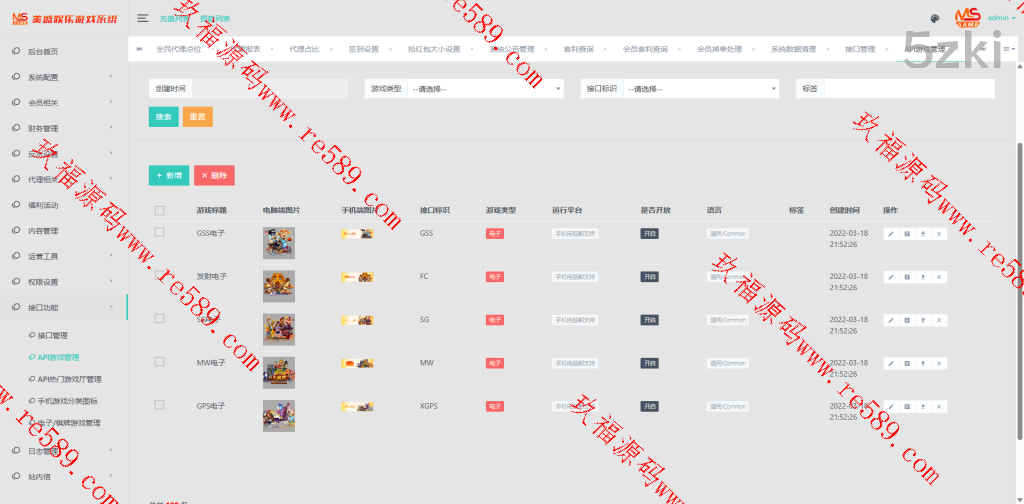Click the download-arrow icon in SG interface row
The height and width of the screenshot is (504, 1024).
click(x=923, y=320)
